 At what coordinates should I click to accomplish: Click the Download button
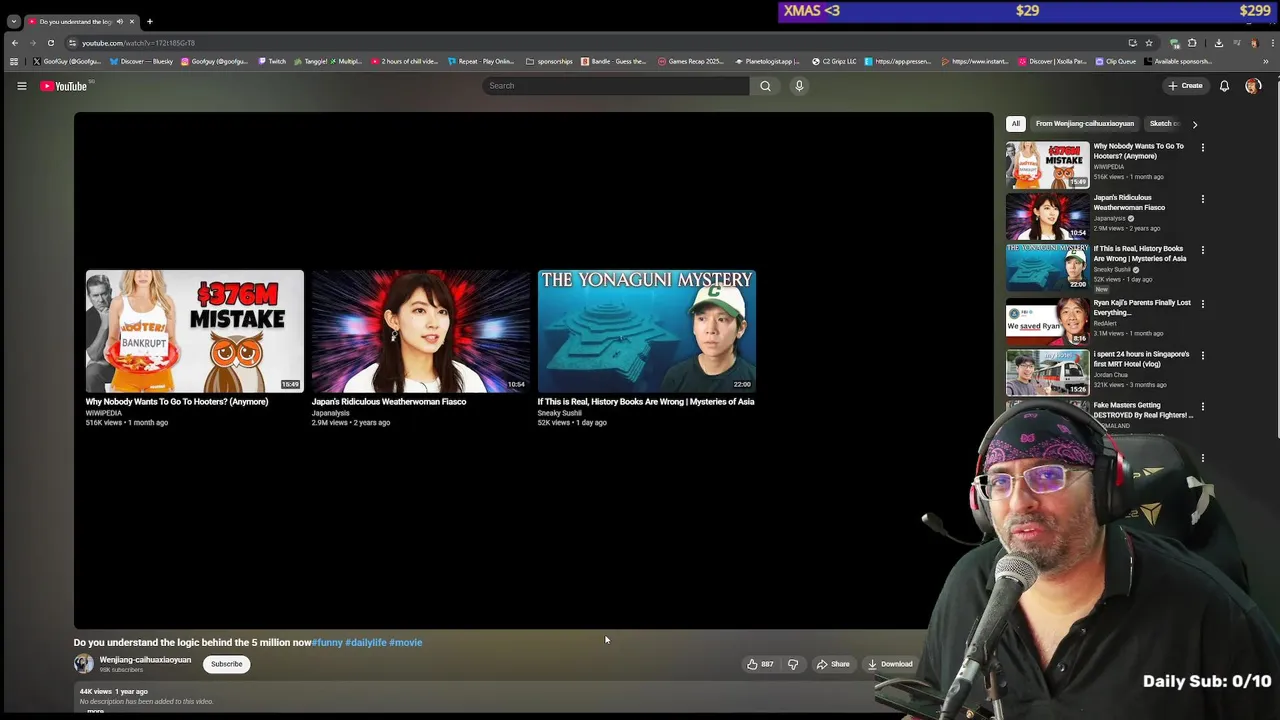pyautogui.click(x=890, y=664)
